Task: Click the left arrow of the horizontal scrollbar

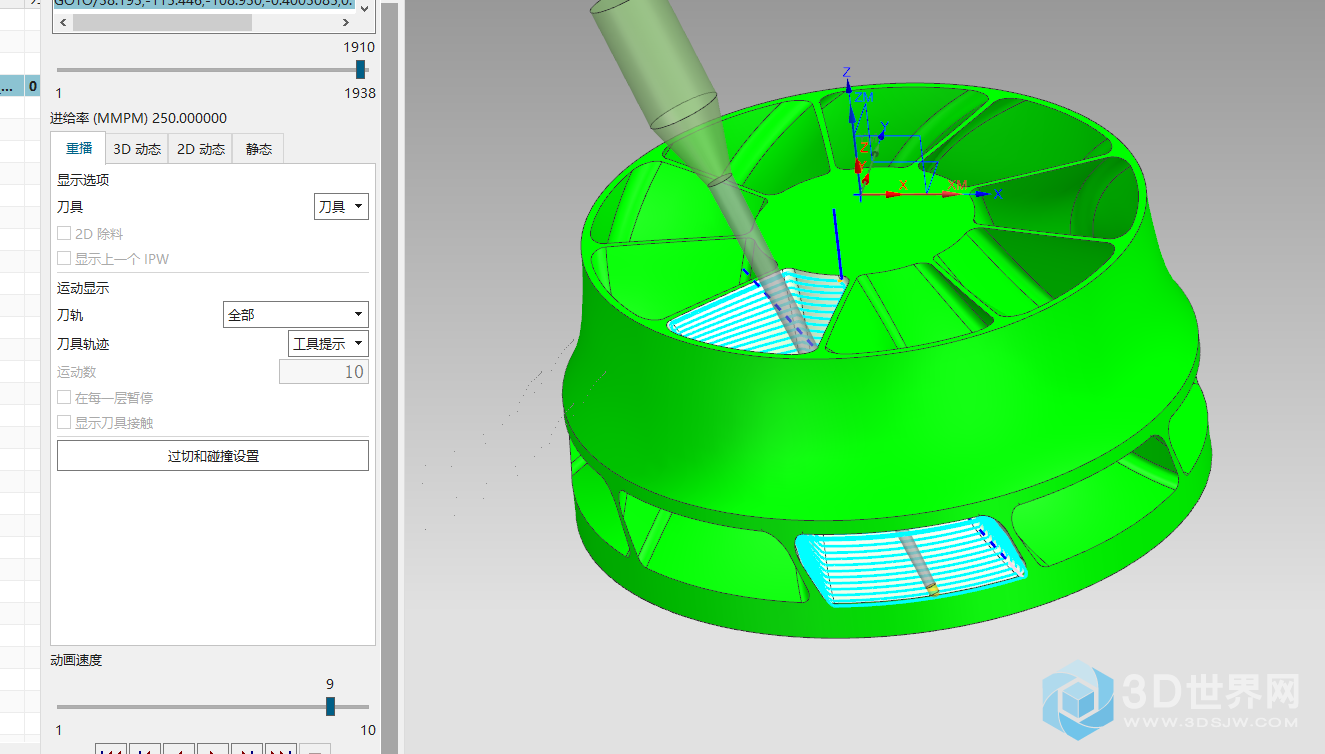Action: pos(63,21)
